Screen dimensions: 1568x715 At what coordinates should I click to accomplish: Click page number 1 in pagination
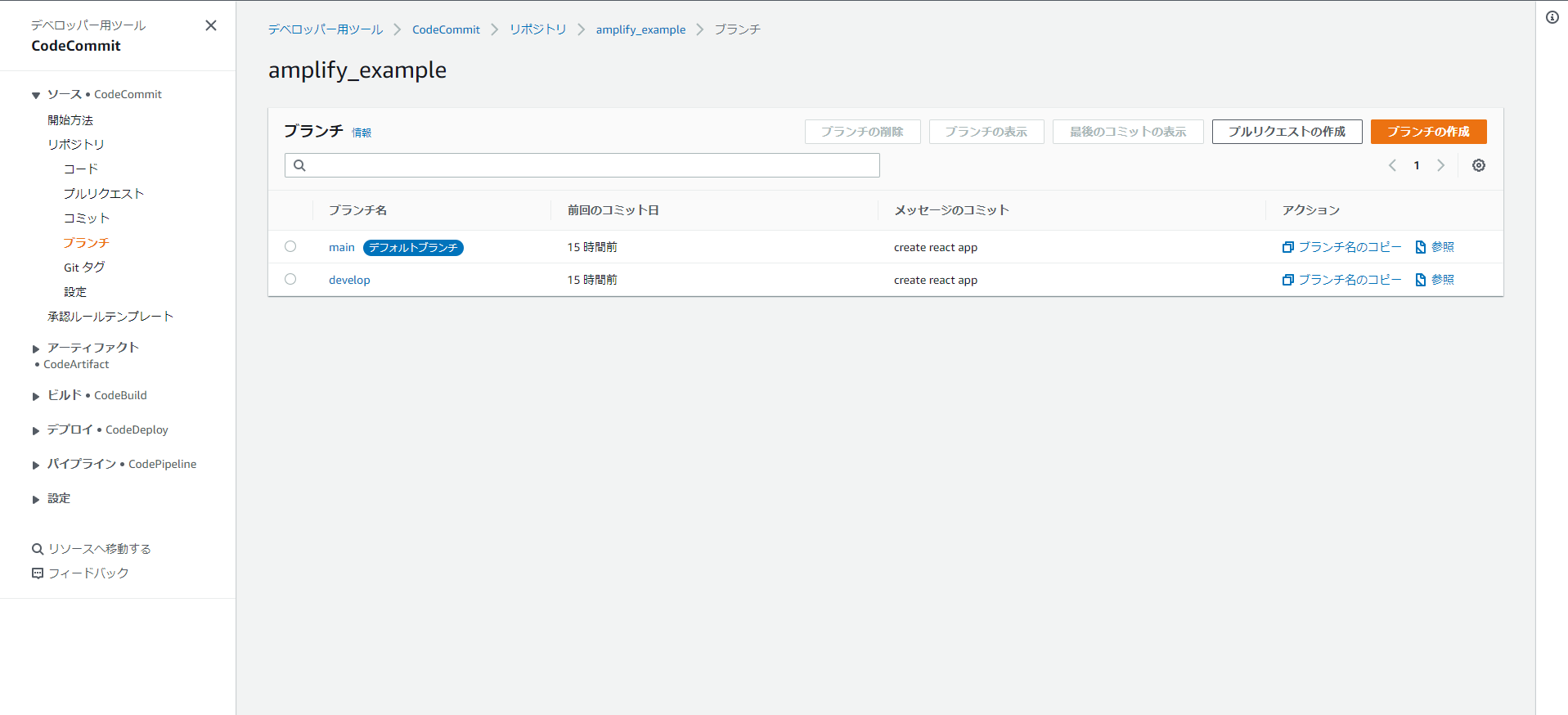pos(1417,165)
